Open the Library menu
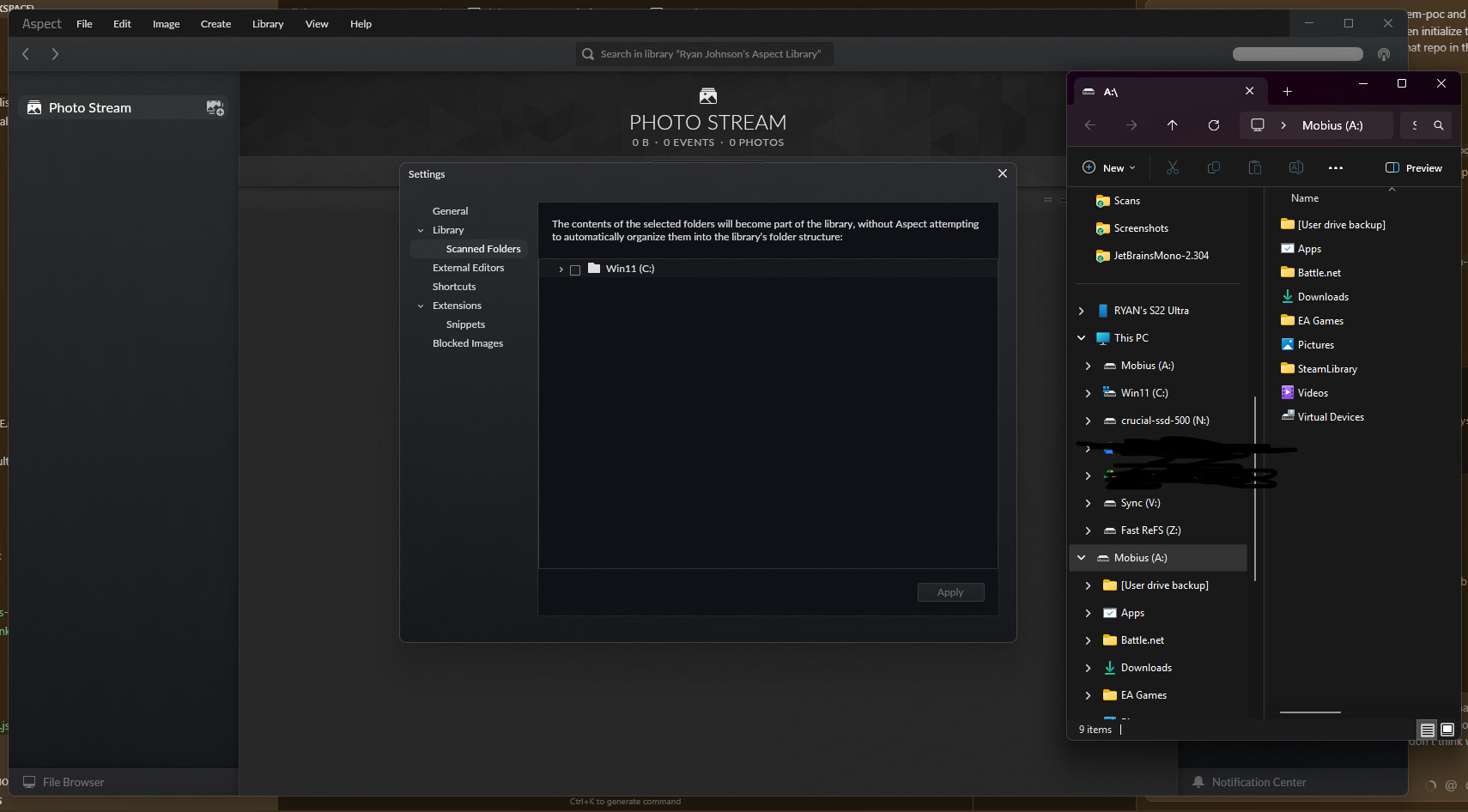Viewport: 1468px width, 812px height. tap(267, 24)
